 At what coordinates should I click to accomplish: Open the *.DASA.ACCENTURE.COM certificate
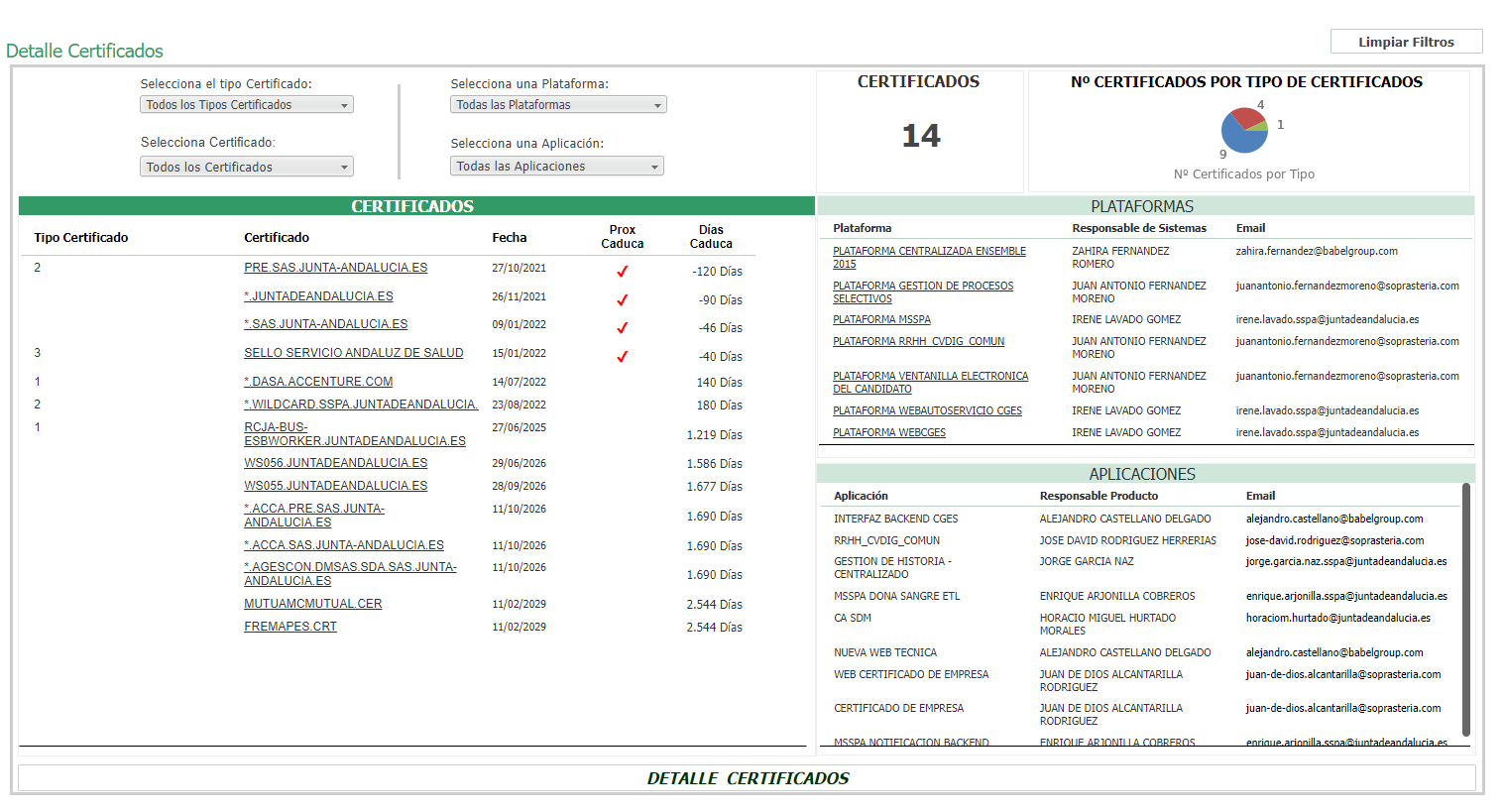click(x=318, y=382)
